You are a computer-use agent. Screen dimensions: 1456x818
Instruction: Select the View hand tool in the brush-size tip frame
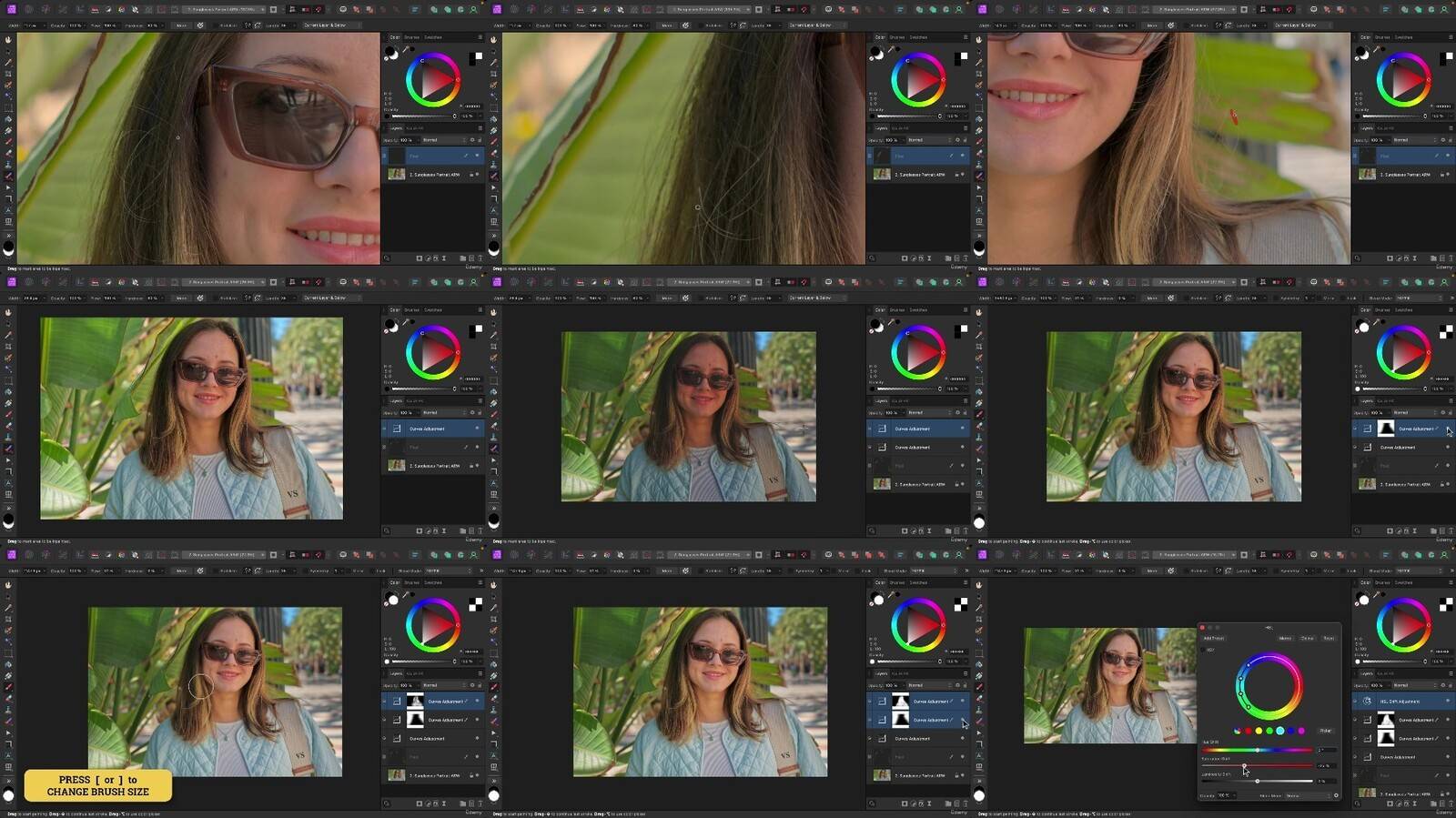(8, 585)
